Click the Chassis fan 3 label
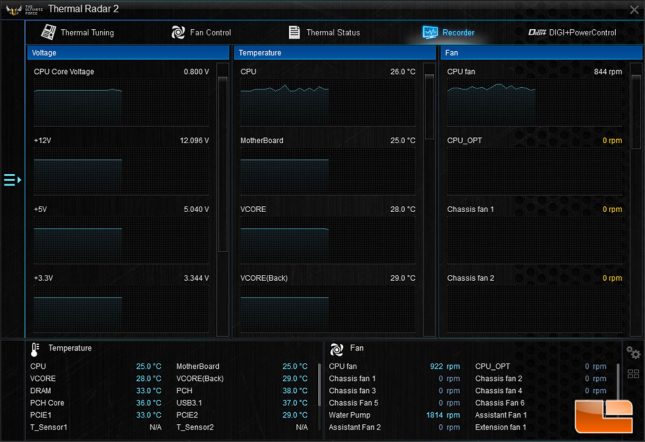The height and width of the screenshot is (442, 645). [352, 391]
